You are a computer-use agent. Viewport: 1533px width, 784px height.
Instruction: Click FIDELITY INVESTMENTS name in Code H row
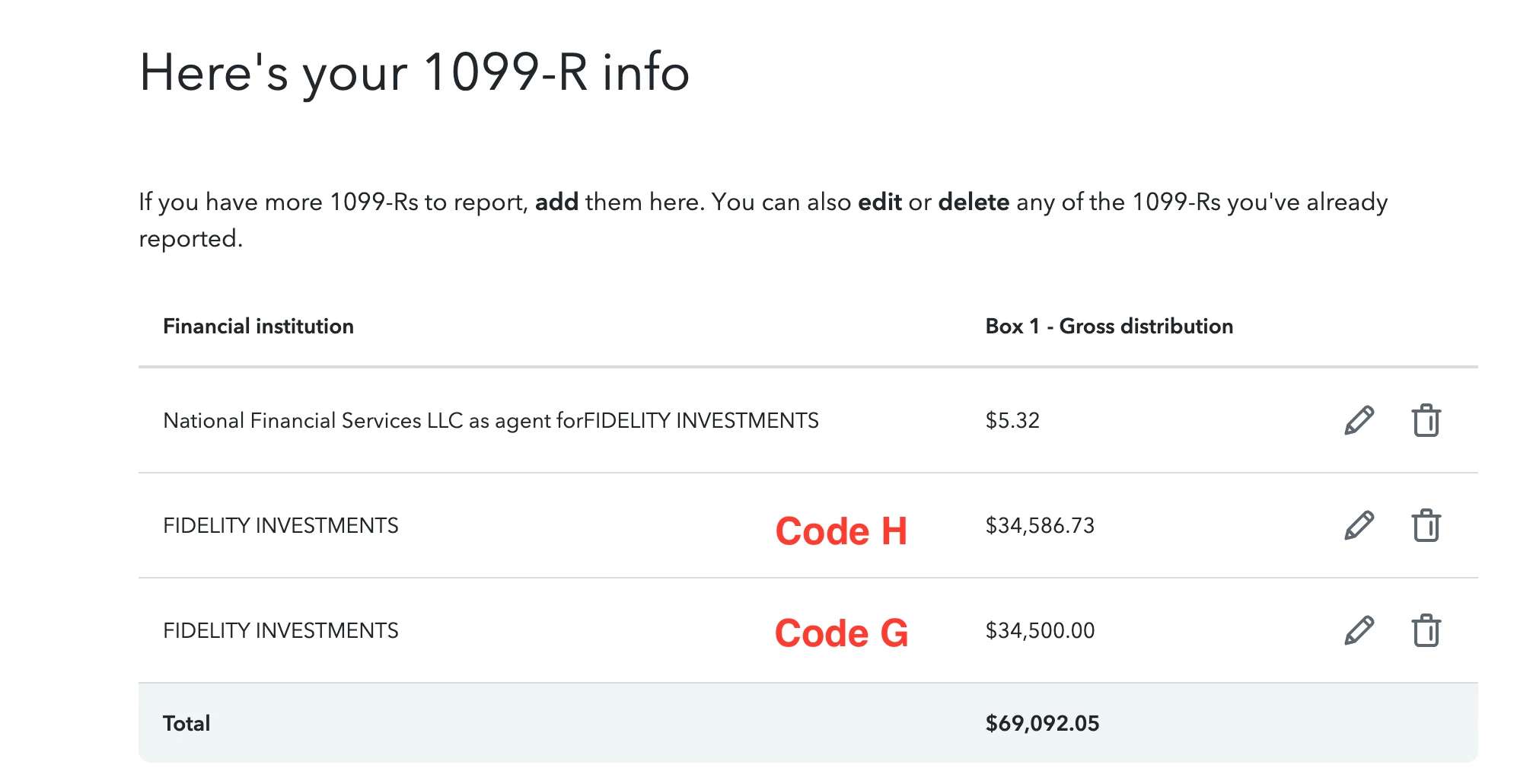coord(280,525)
